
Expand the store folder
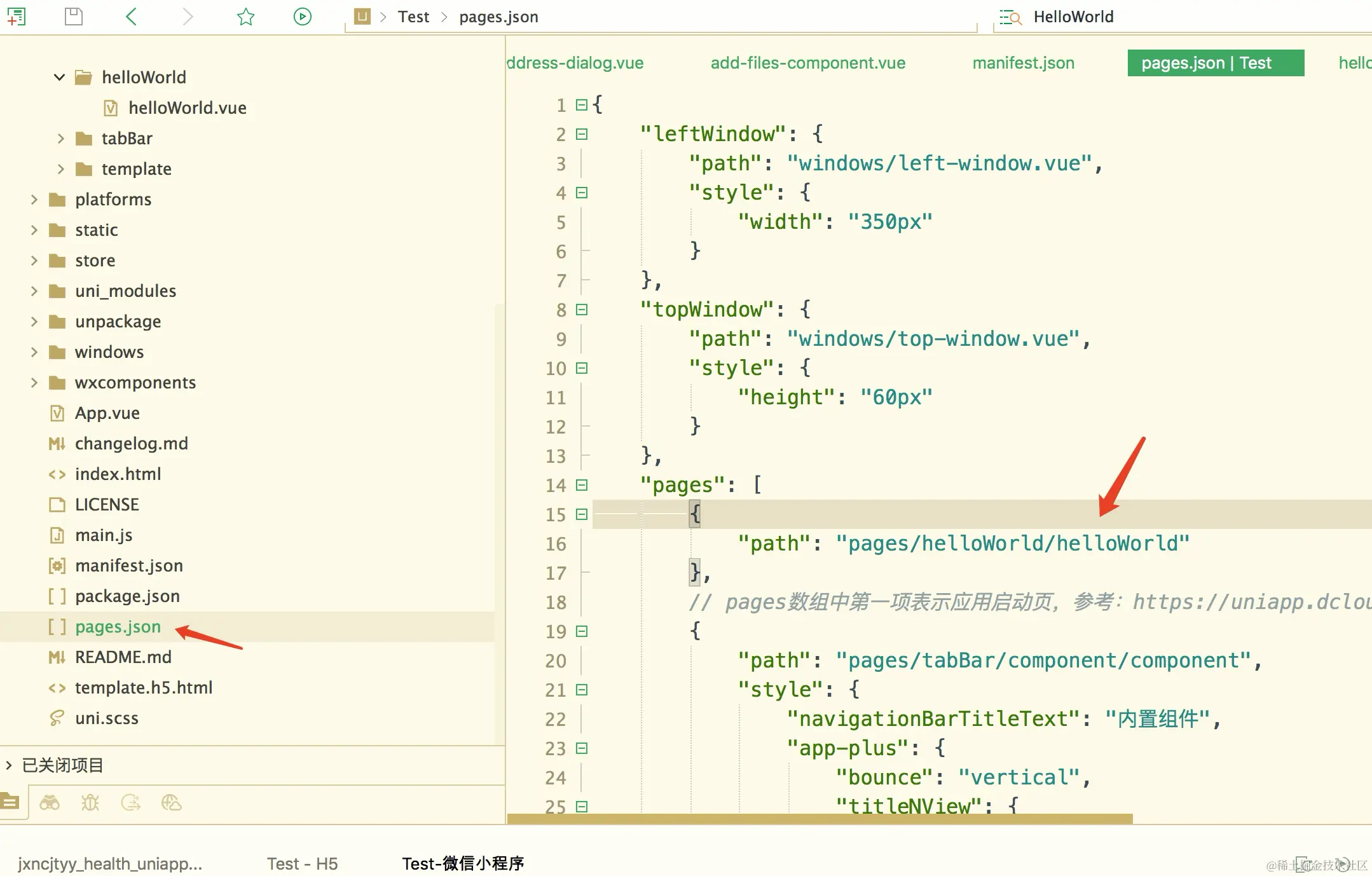tap(34, 261)
